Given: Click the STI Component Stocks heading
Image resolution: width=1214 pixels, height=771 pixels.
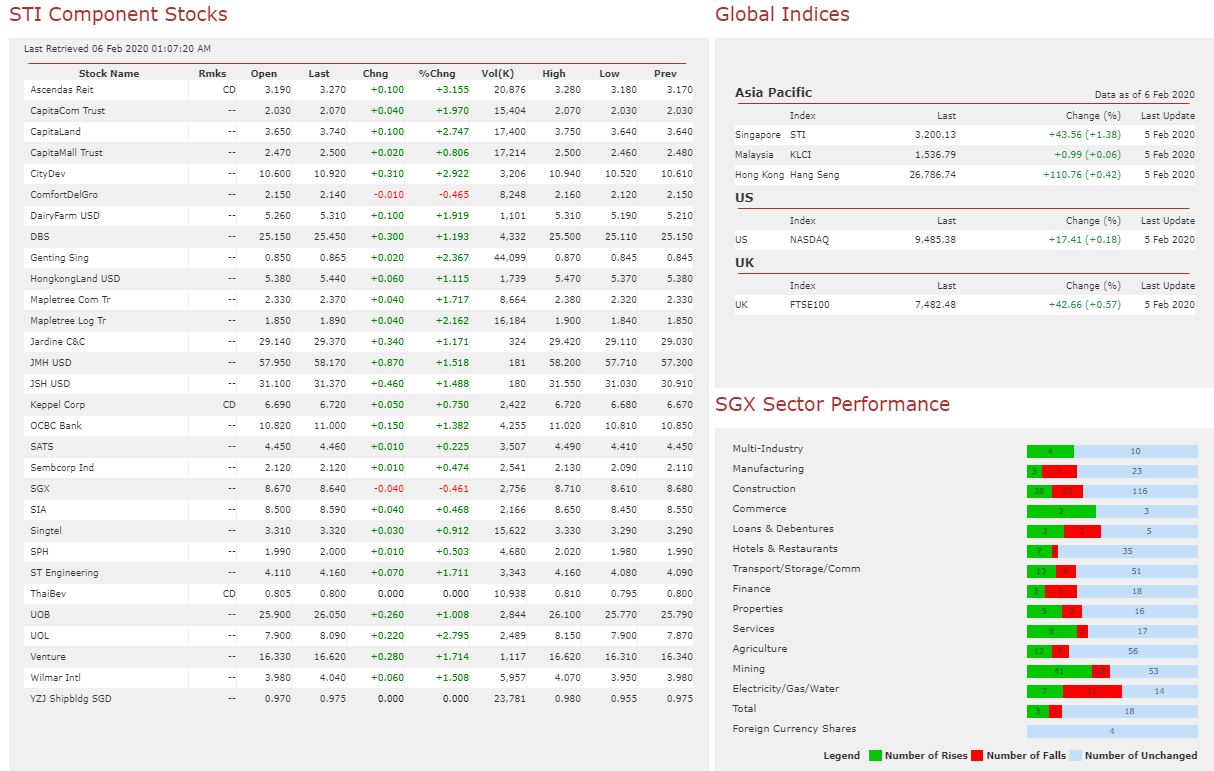Looking at the screenshot, I should pos(118,15).
